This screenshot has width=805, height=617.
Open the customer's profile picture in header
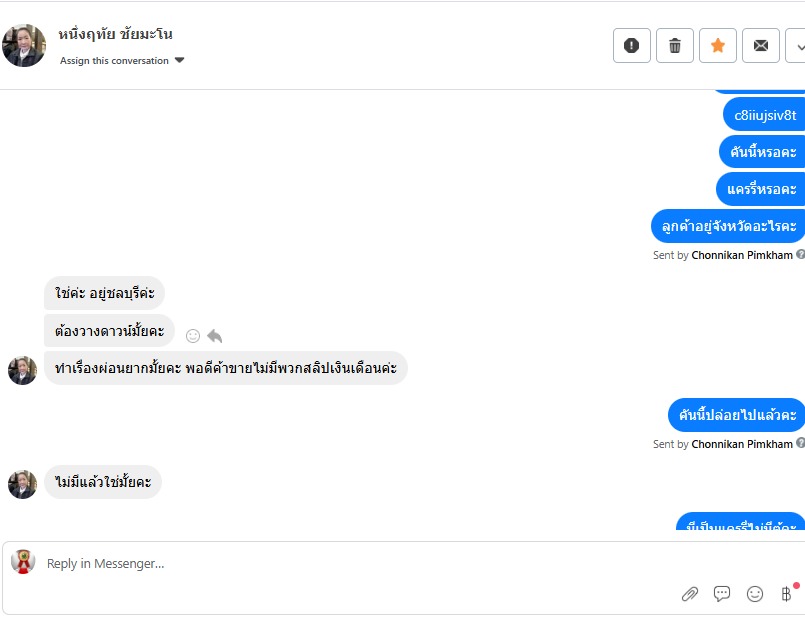(x=24, y=45)
